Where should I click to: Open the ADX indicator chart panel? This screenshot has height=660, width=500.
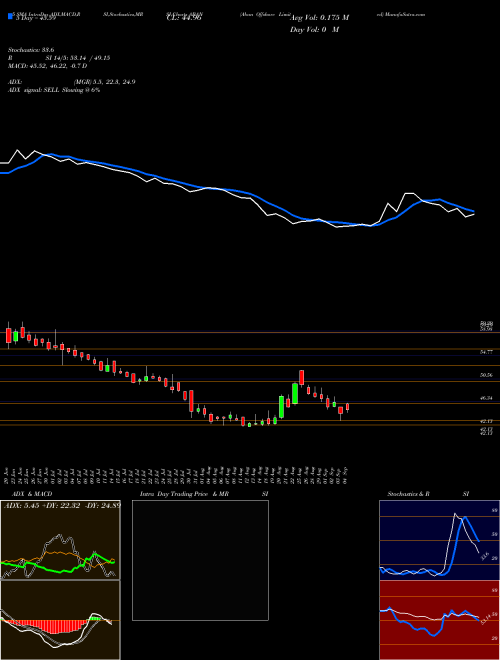[60, 540]
